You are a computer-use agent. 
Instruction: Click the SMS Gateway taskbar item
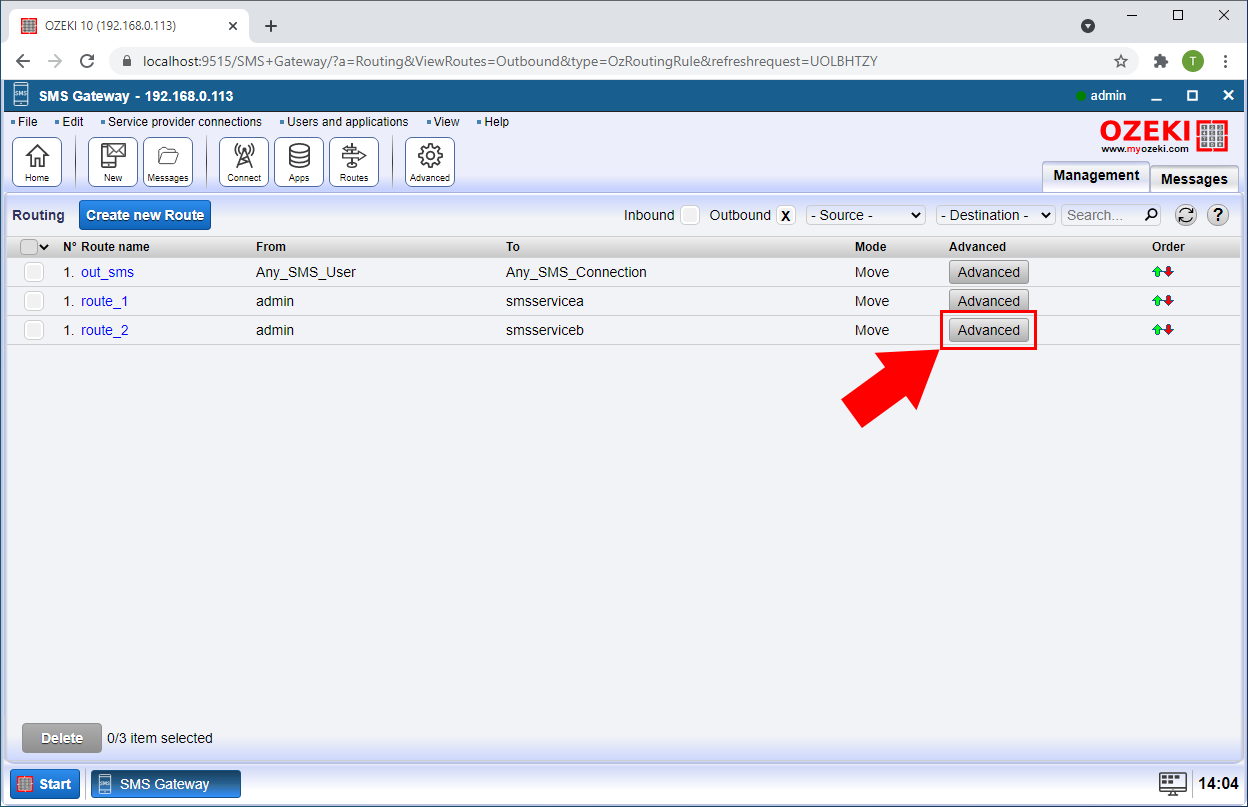tap(166, 784)
